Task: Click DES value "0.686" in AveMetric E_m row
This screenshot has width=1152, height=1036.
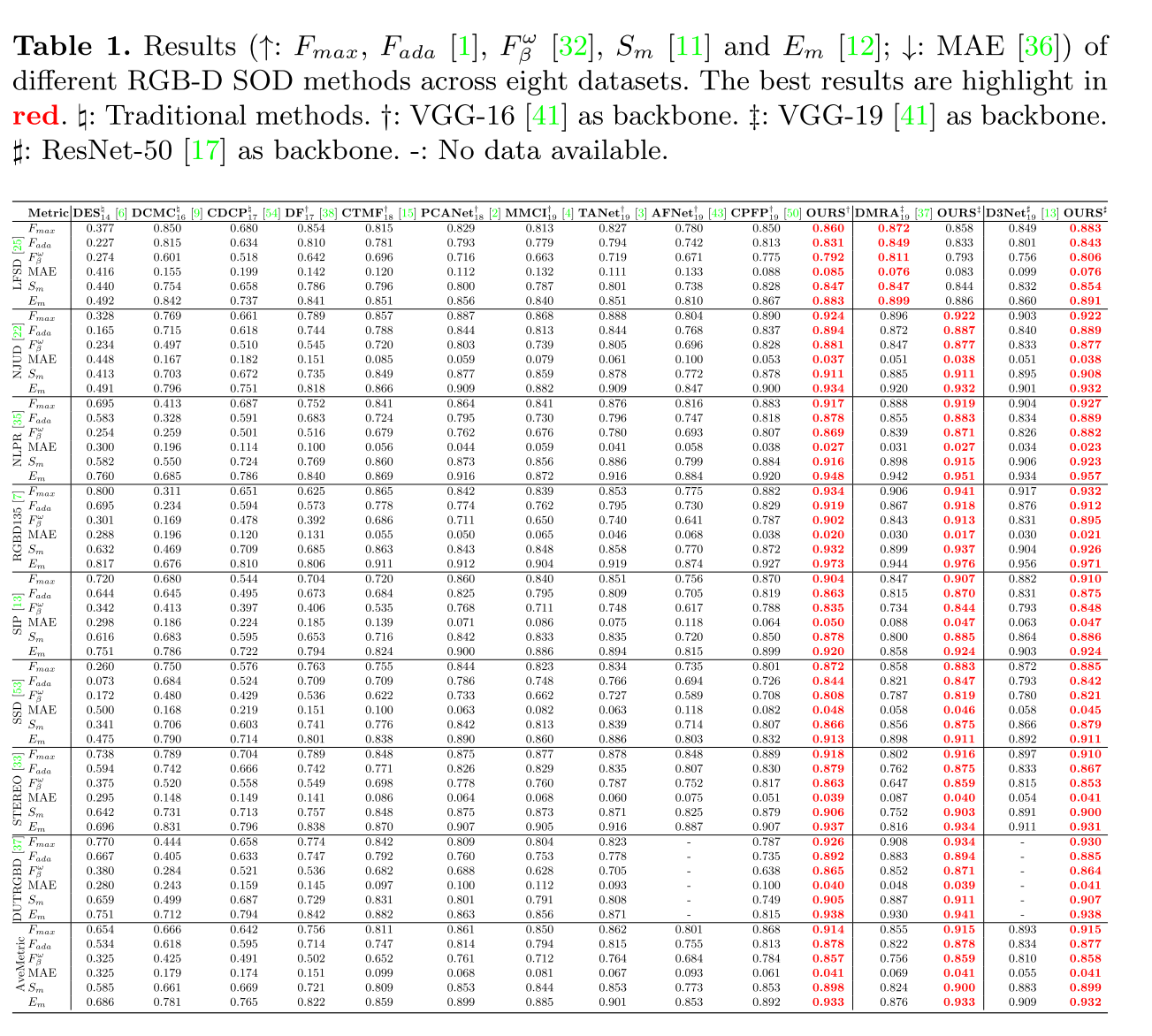Action: pos(99,1002)
